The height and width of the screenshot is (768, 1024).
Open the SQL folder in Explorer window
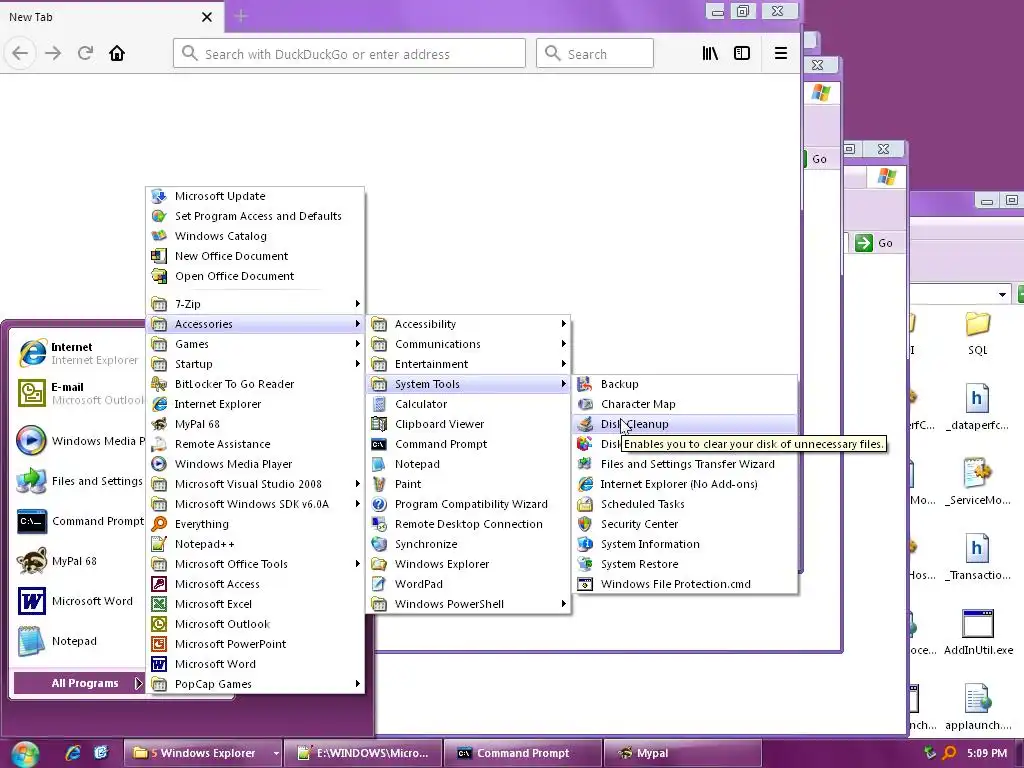(978, 334)
